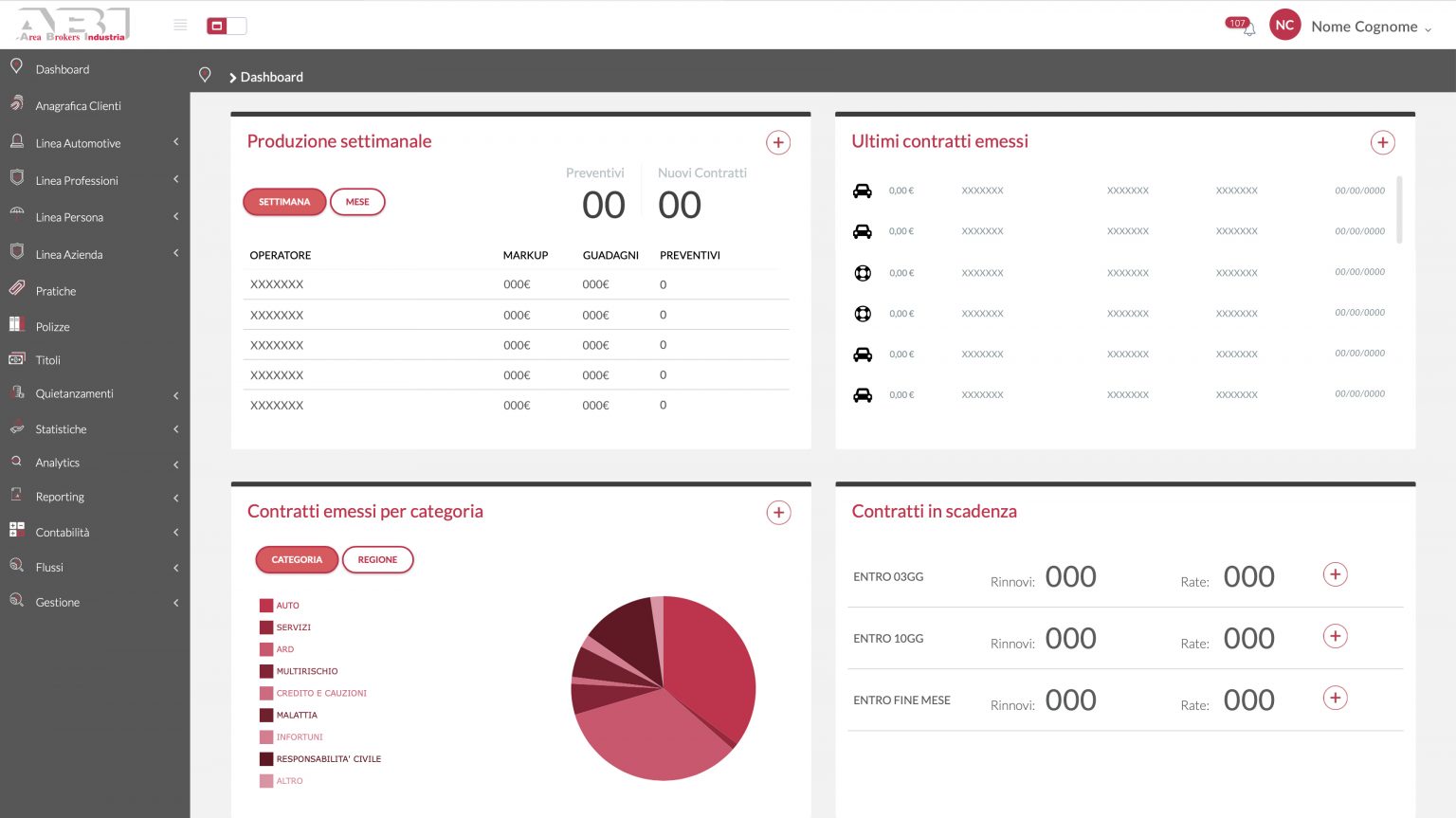Select Contabilità in the sidebar menu
Image resolution: width=1456 pixels, height=818 pixels.
62,532
